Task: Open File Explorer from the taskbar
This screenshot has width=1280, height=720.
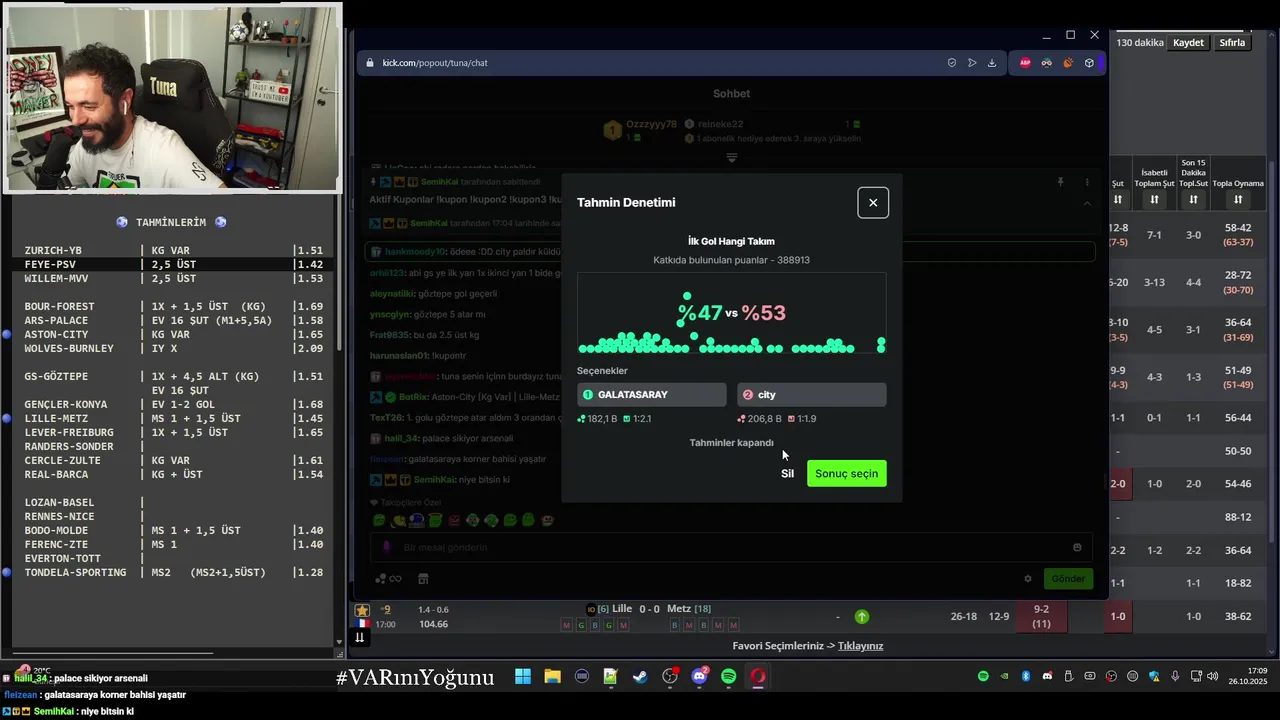Action: (x=552, y=677)
